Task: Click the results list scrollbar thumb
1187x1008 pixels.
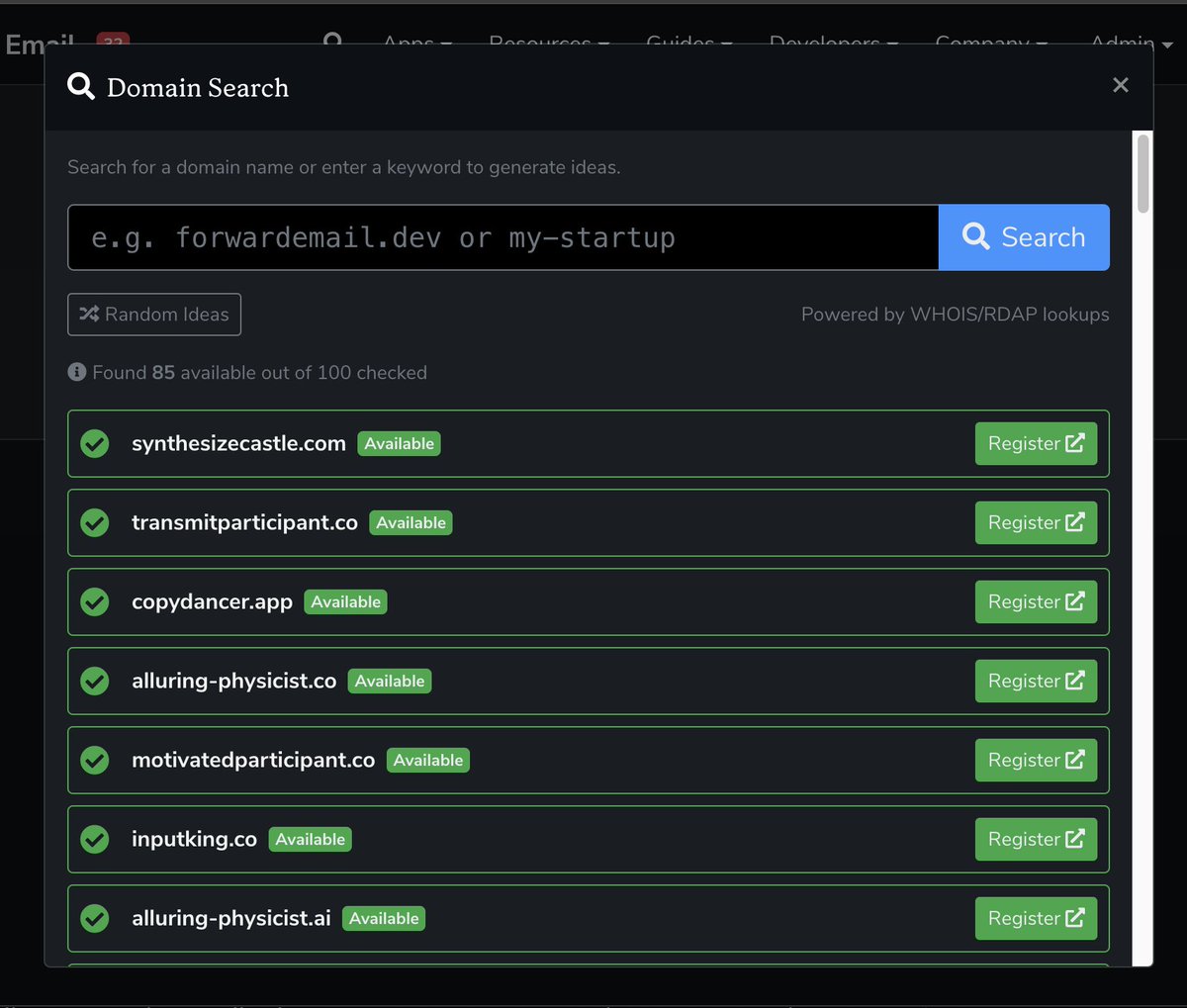Action: (1143, 174)
